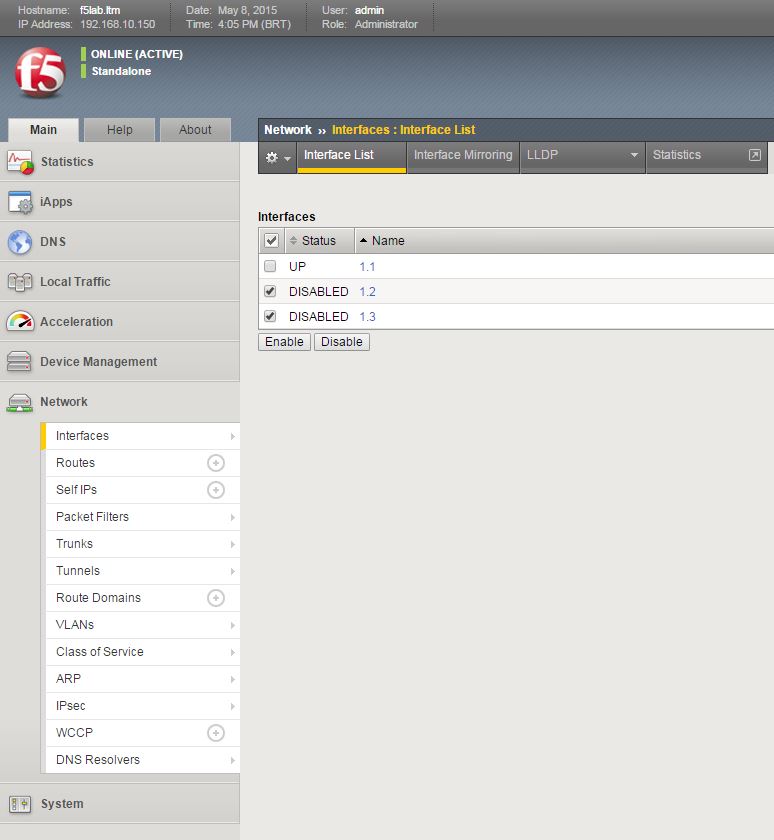Add a new route with plus icon
This screenshot has width=774, height=840.
click(x=215, y=463)
